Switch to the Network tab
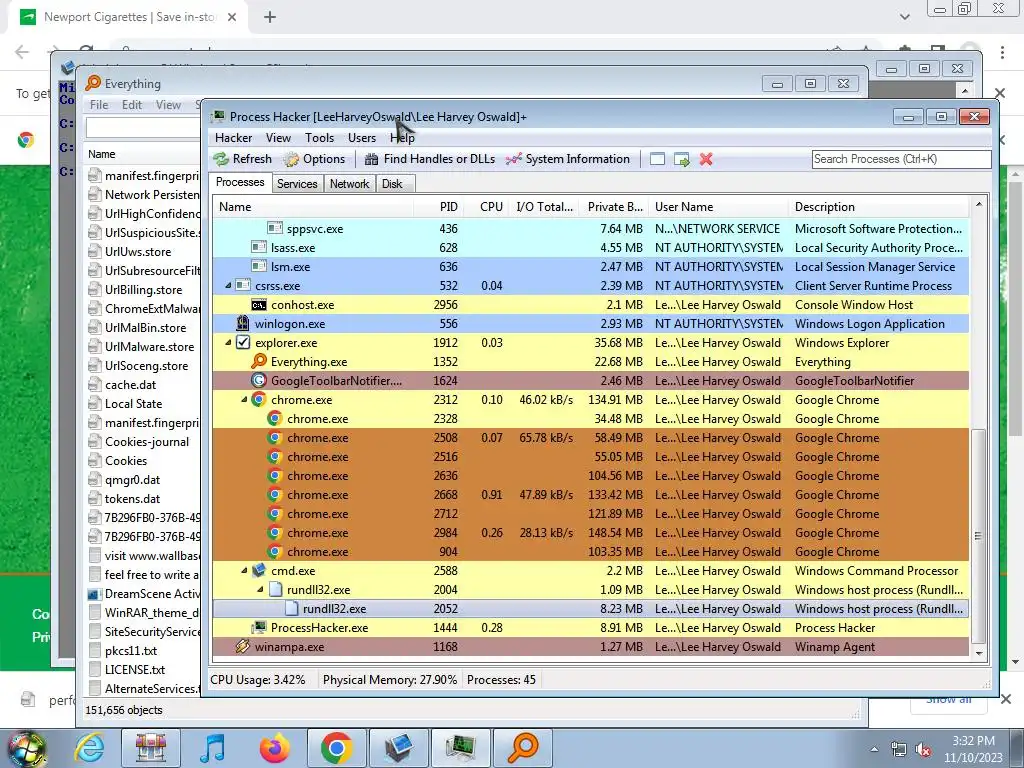1024x768 pixels. click(x=349, y=184)
